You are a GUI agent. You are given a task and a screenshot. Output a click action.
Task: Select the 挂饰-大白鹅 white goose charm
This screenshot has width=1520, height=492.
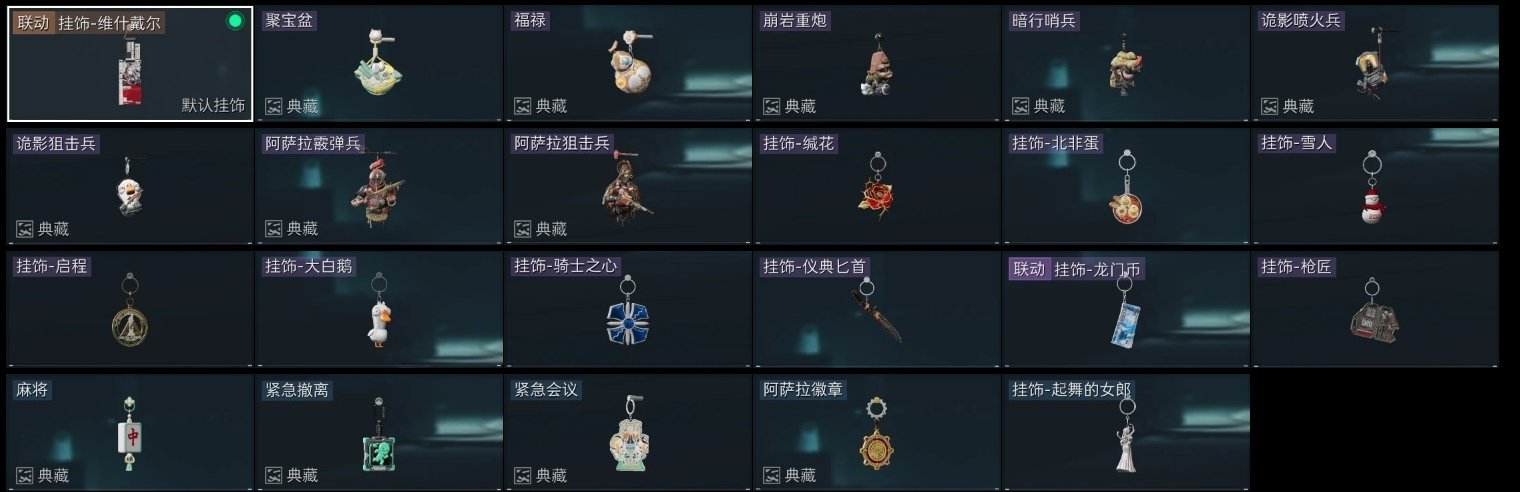pyautogui.click(x=378, y=310)
